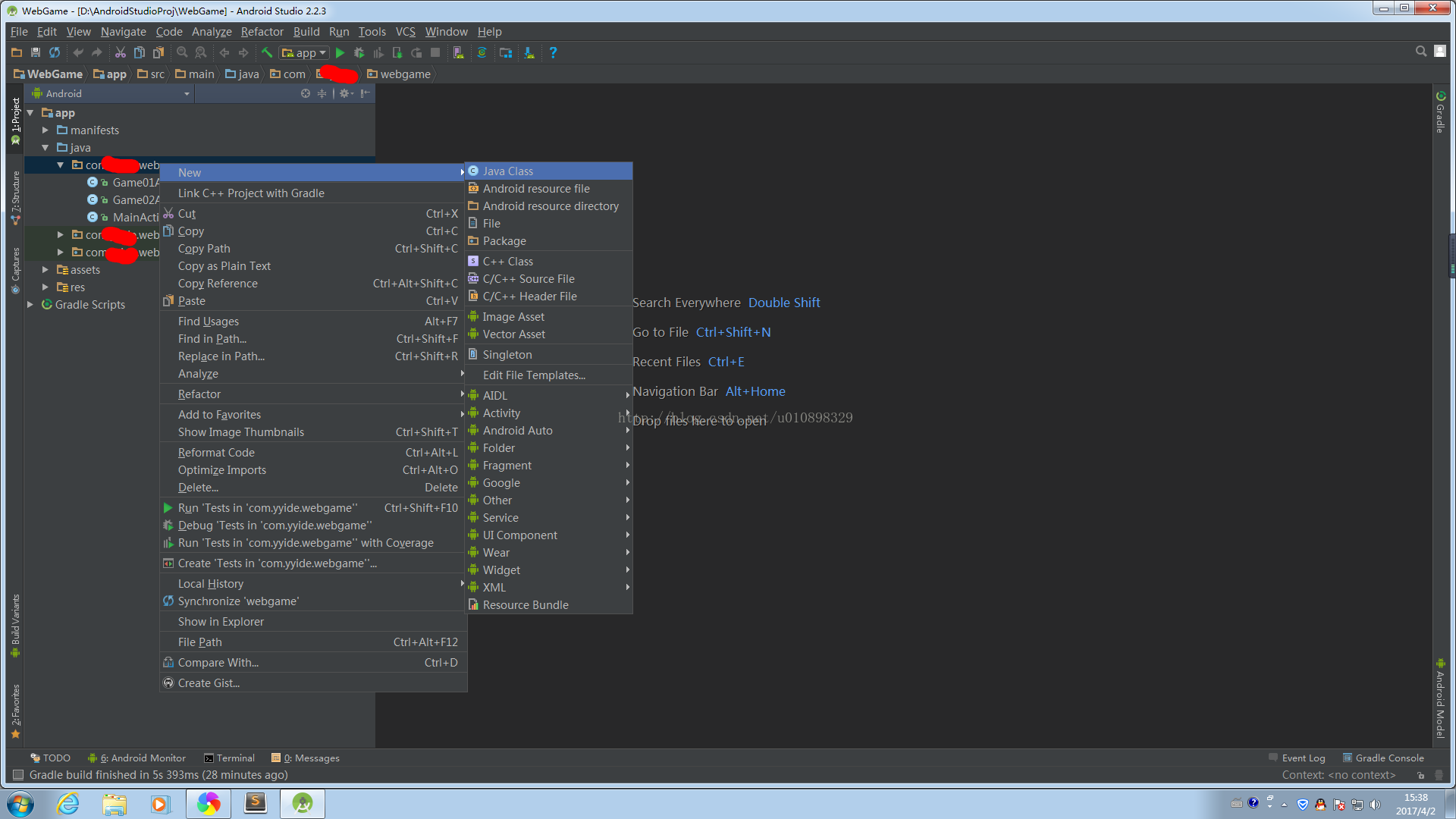Expand the res folder node

point(45,287)
